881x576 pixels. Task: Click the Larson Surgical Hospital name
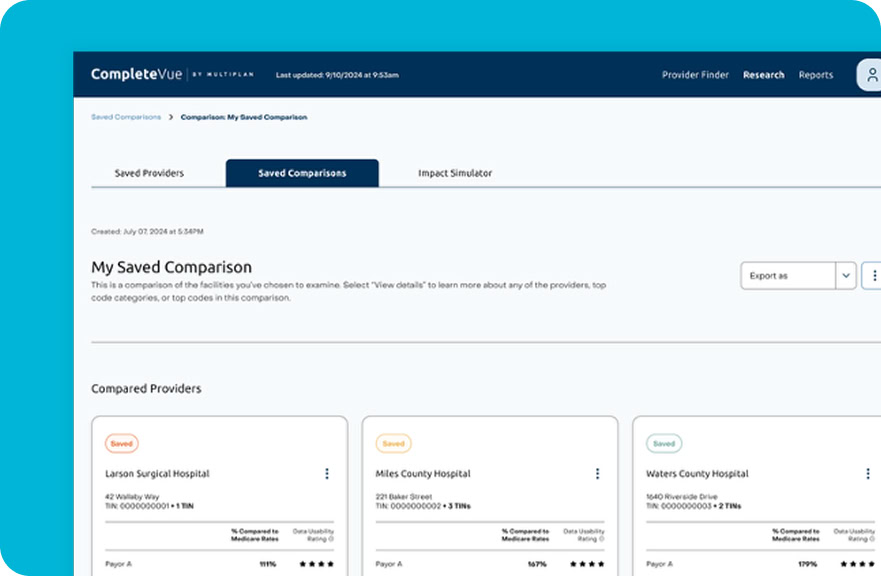157,474
